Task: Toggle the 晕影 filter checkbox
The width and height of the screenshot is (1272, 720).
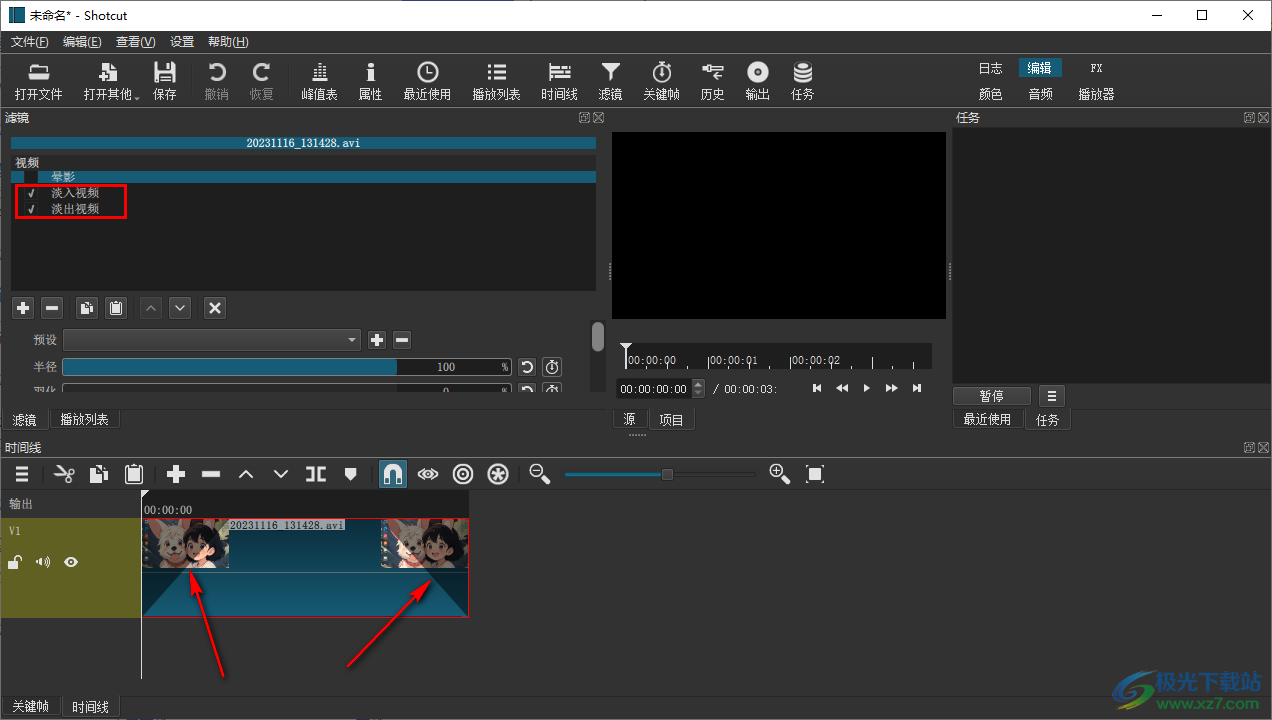Action: click(x=31, y=176)
